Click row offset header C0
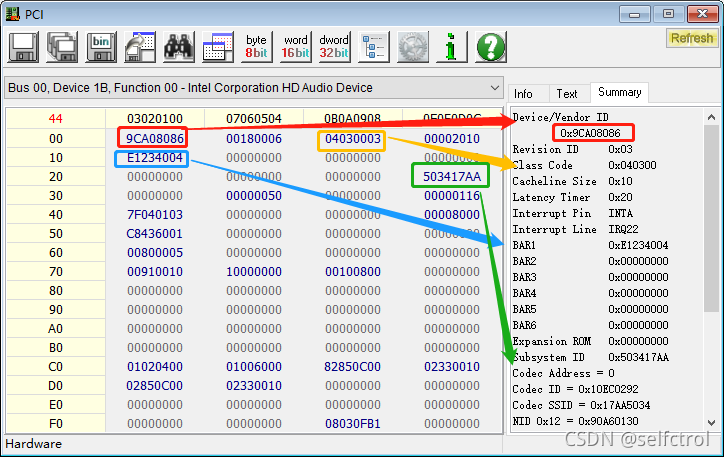Image resolution: width=724 pixels, height=457 pixels. [55, 367]
